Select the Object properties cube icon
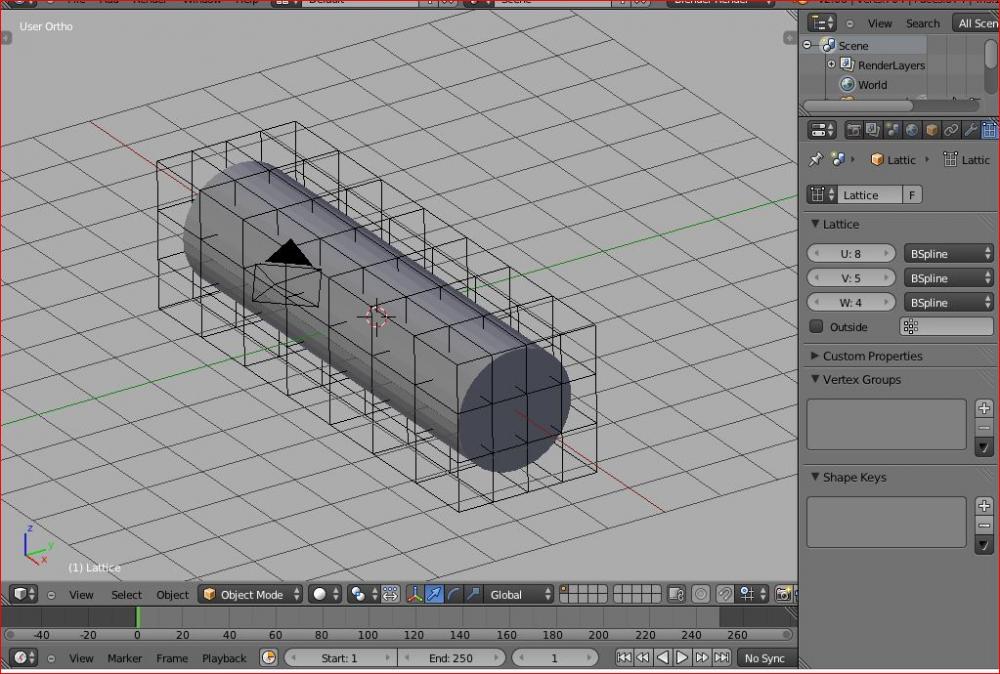The image size is (1000, 674). pyautogui.click(x=931, y=130)
